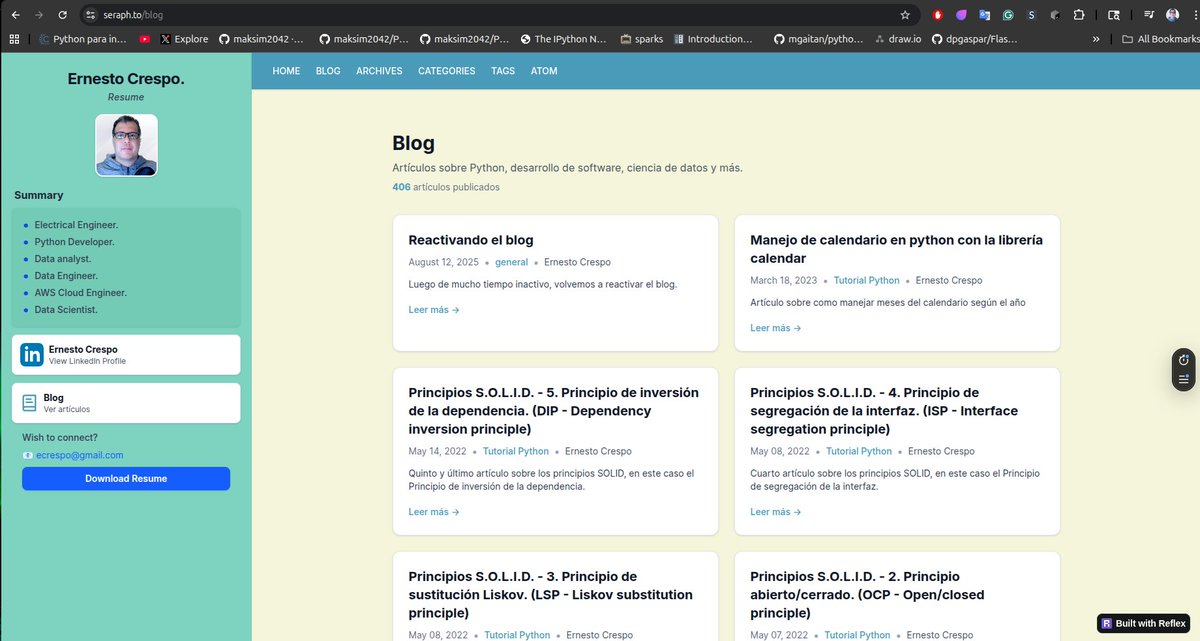Open the red hand ad-blocker extension
This screenshot has height=641, width=1200.
937,15
